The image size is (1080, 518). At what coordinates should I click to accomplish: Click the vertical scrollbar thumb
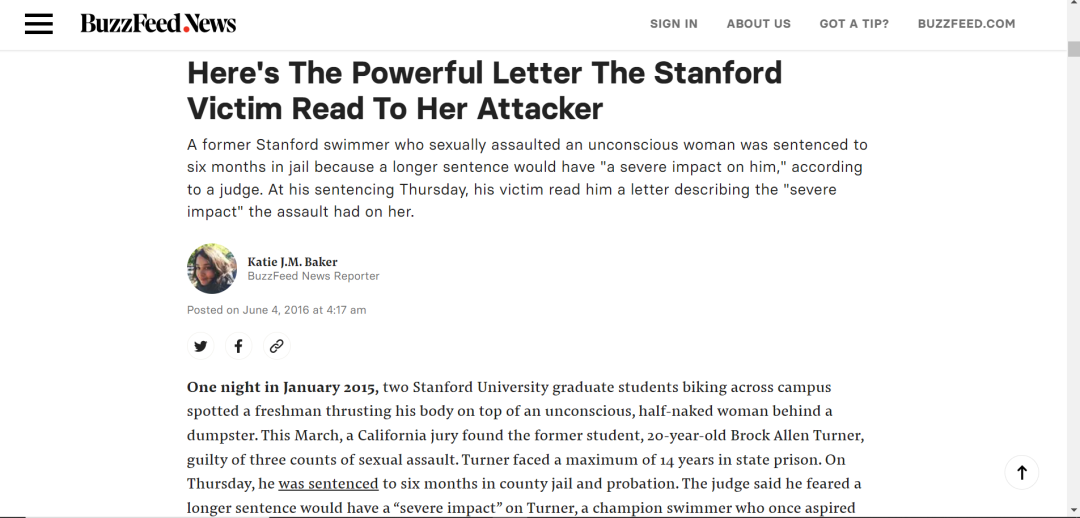(x=1073, y=48)
